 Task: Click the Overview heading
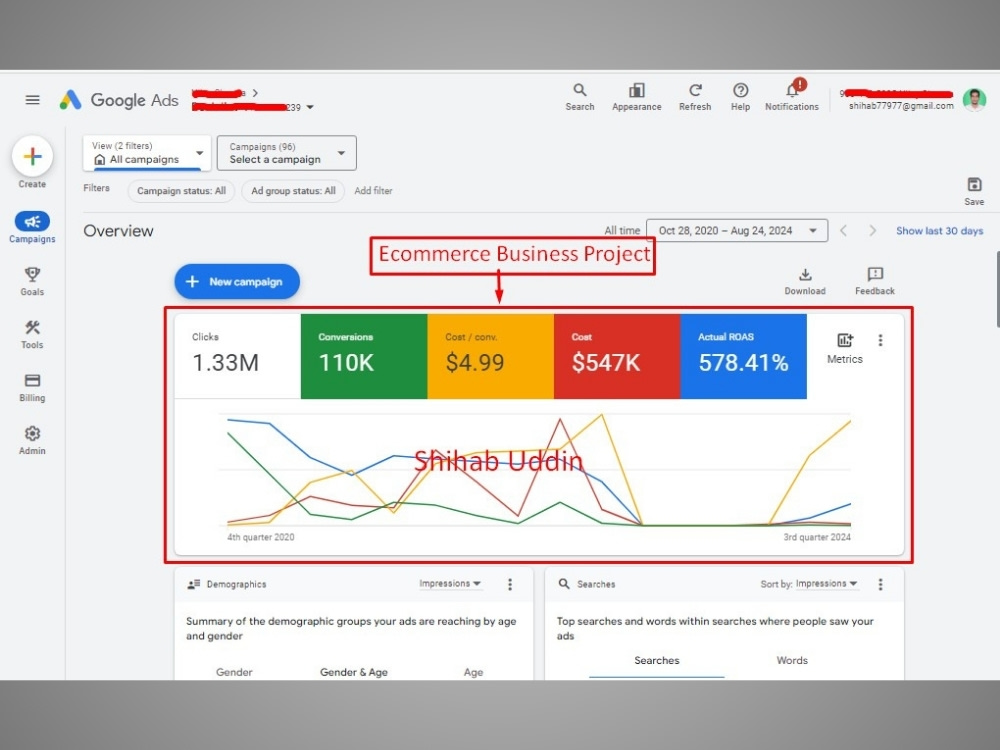pyautogui.click(x=118, y=231)
